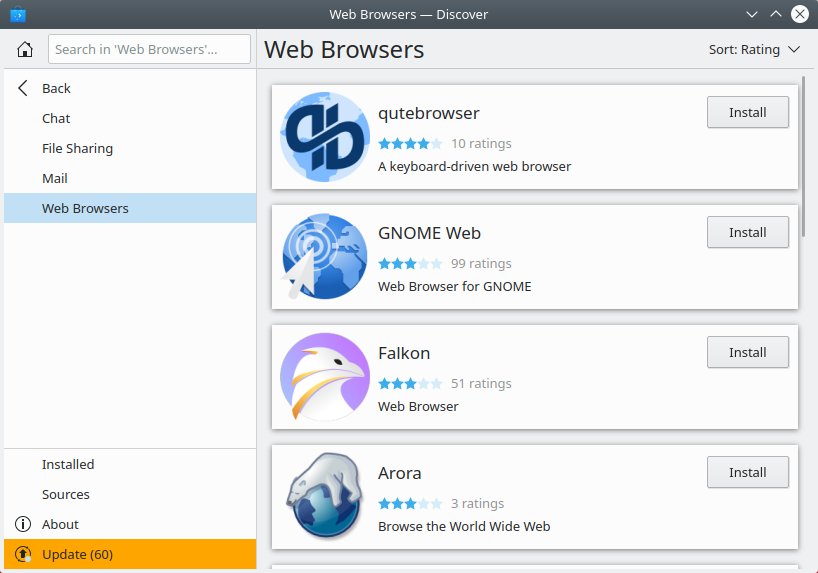Click the Back arrow chevron

pyautogui.click(x=22, y=88)
